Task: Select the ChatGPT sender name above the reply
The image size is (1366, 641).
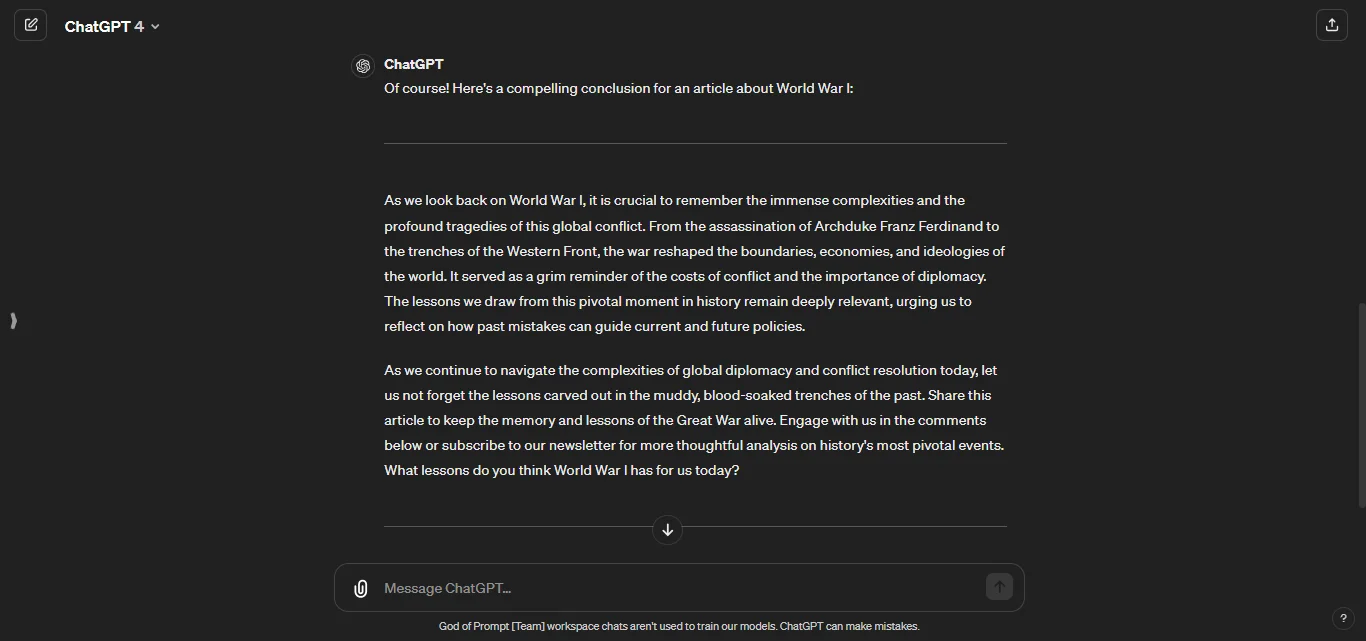Action: pos(413,64)
